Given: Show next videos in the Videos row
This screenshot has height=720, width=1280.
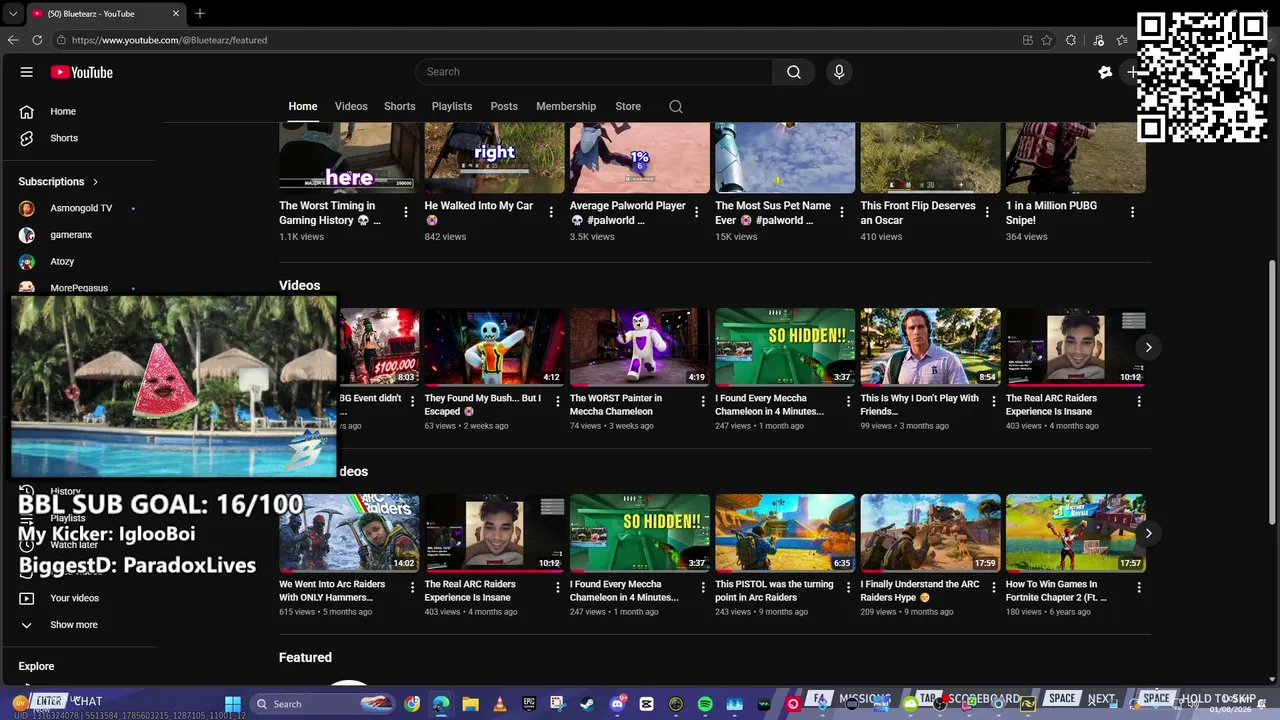Looking at the screenshot, I should coord(1148,347).
